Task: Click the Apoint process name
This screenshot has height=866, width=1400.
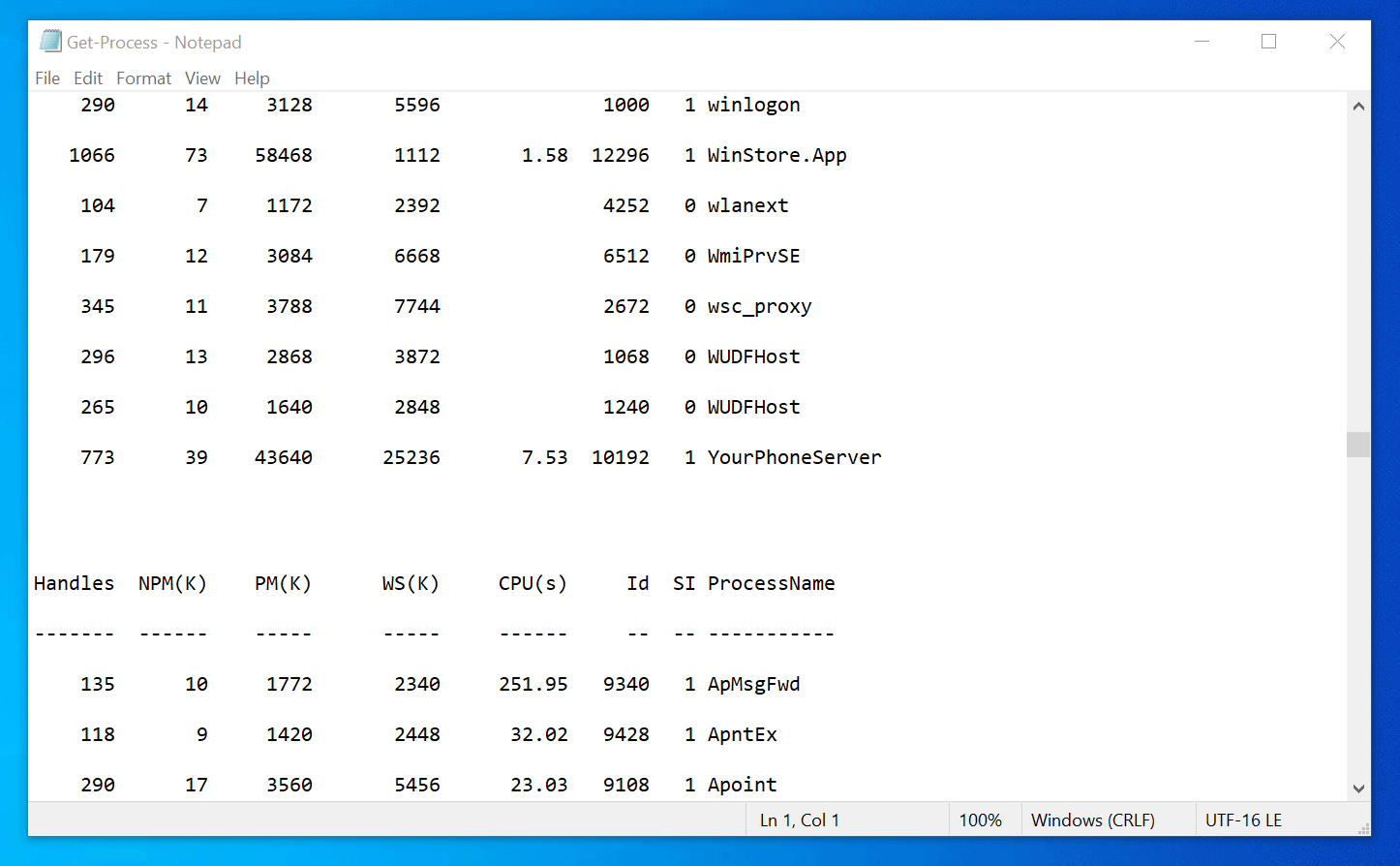Action: [x=743, y=785]
